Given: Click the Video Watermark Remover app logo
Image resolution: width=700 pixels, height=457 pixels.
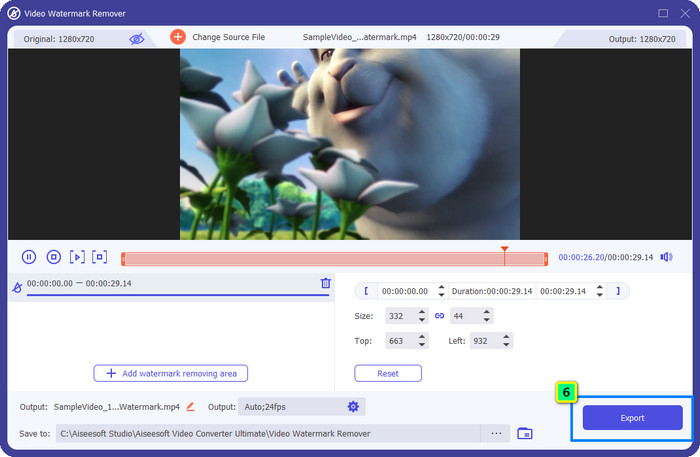Looking at the screenshot, I should (x=14, y=13).
